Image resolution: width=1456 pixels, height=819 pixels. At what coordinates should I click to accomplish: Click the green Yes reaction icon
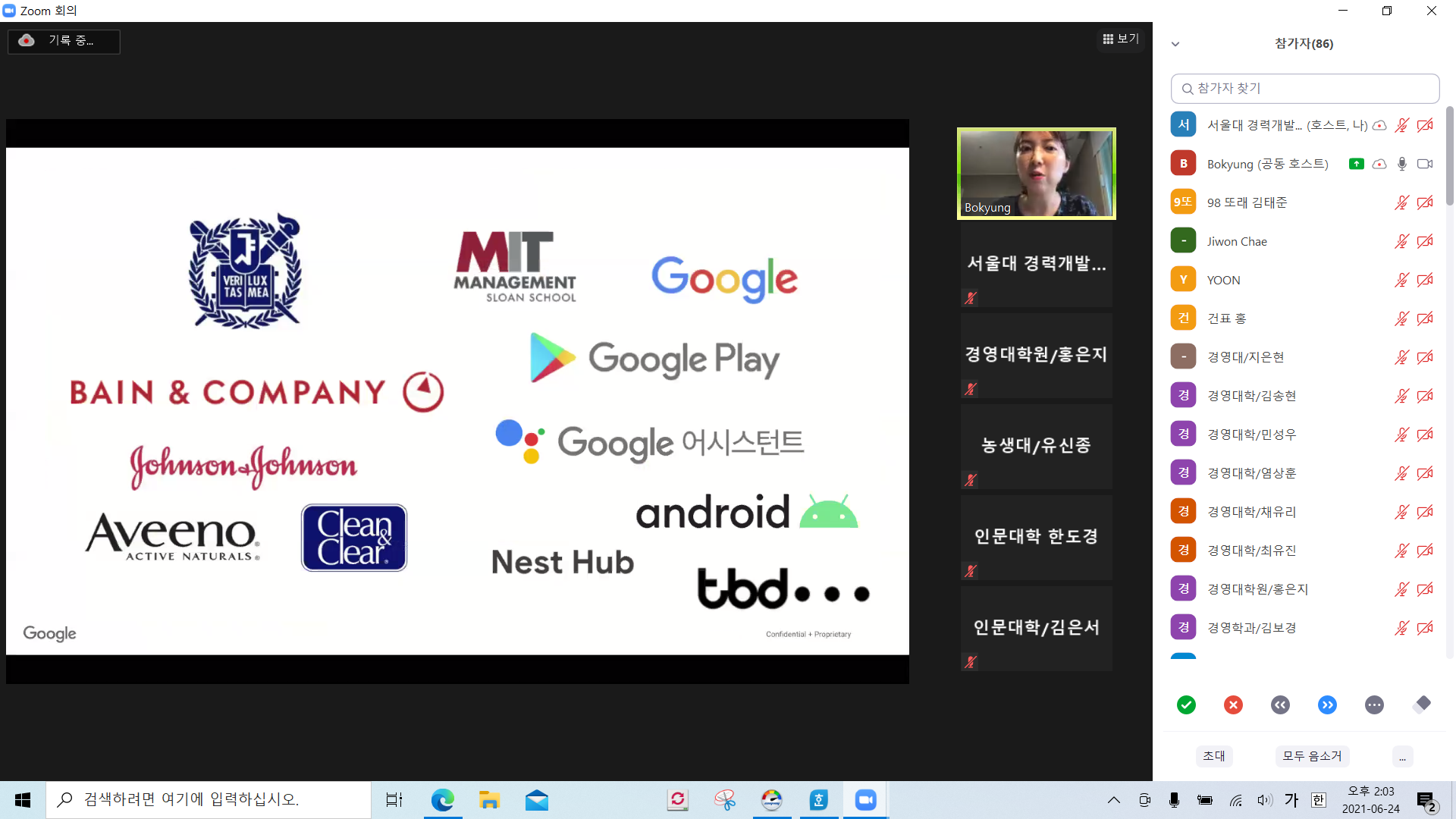tap(1186, 705)
